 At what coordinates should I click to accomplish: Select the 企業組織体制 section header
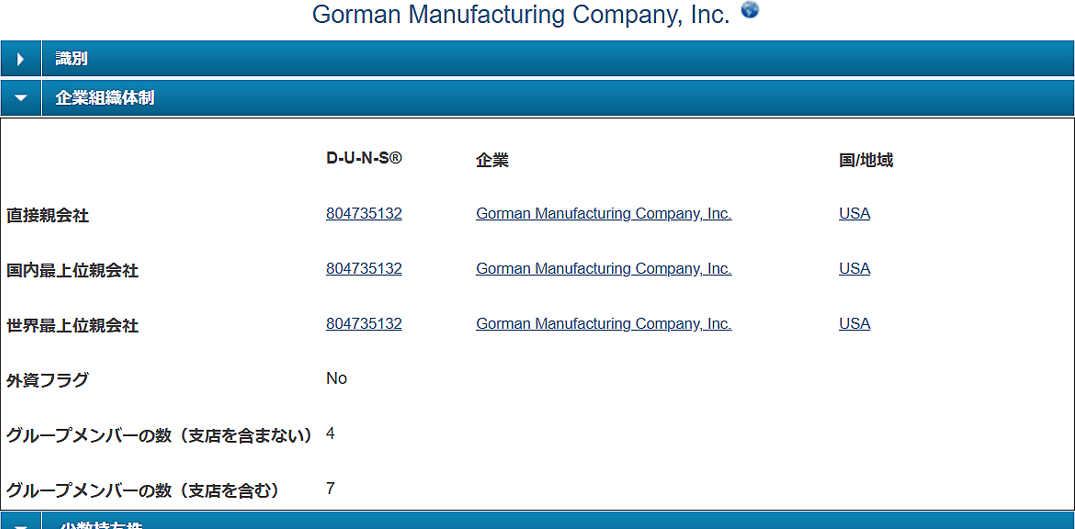(x=557, y=99)
